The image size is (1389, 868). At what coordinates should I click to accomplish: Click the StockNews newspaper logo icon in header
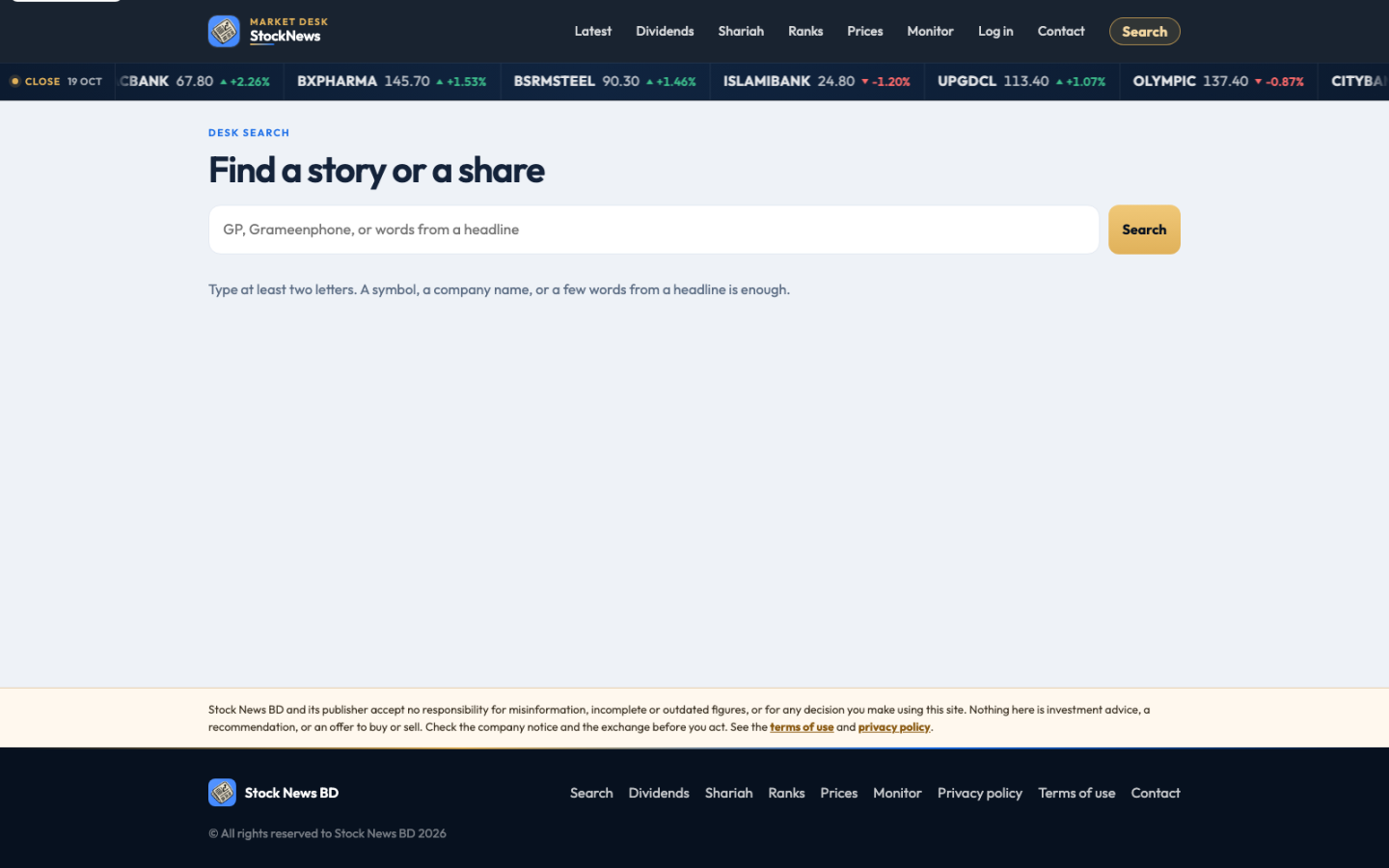click(224, 31)
